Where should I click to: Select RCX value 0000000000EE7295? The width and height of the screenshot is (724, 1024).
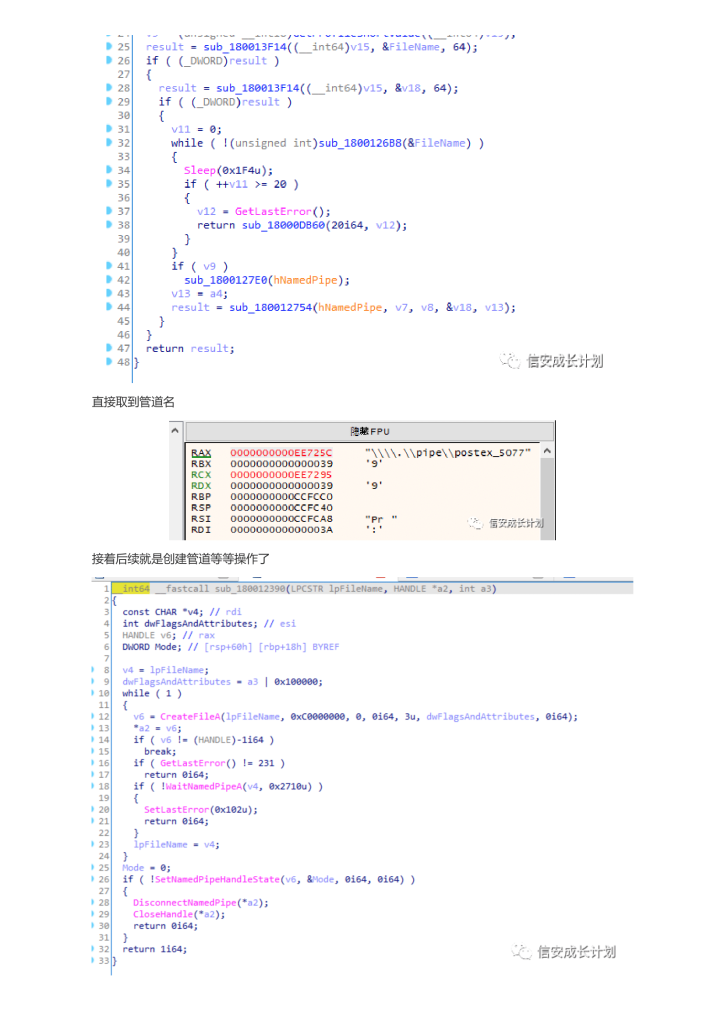[281, 475]
